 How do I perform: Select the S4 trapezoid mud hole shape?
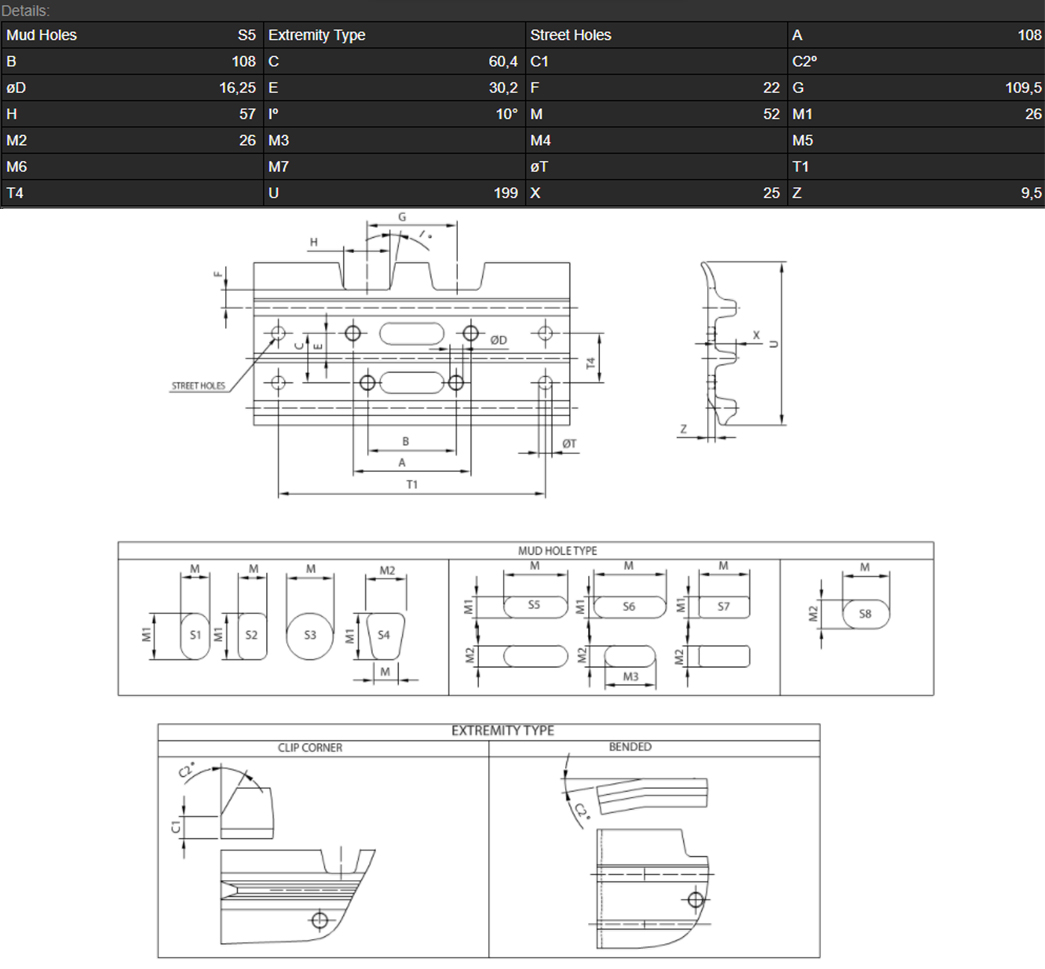(384, 634)
